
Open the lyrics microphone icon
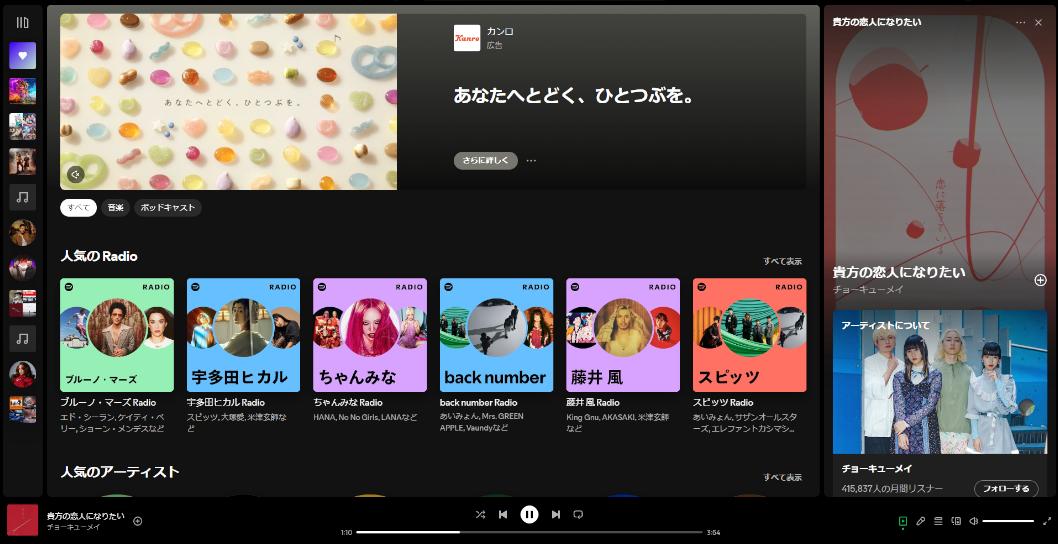click(920, 521)
